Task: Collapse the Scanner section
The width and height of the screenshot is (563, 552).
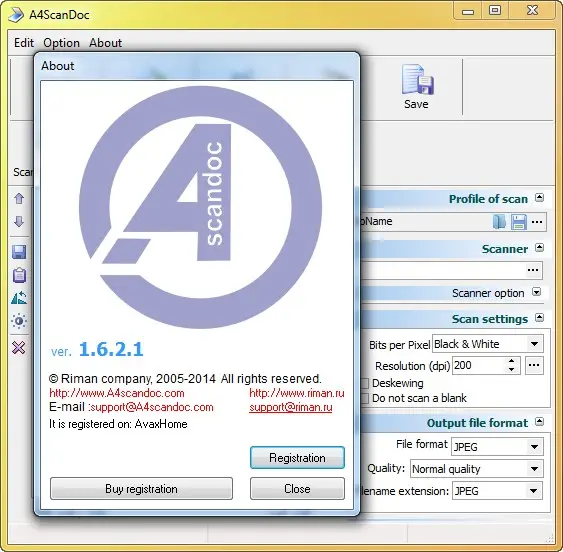Action: click(539, 247)
